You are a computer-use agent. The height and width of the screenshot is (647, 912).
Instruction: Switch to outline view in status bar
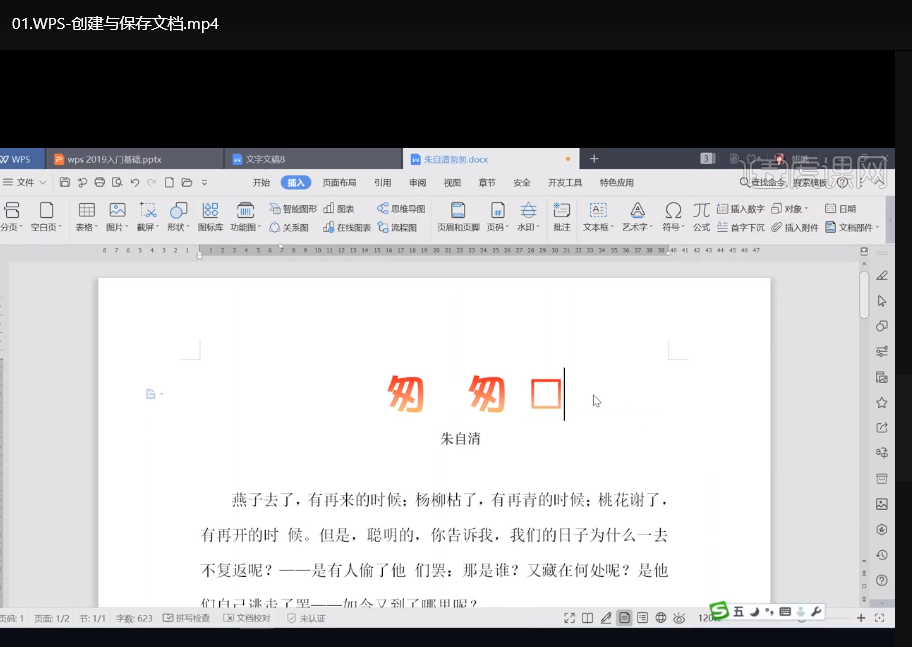(642, 618)
